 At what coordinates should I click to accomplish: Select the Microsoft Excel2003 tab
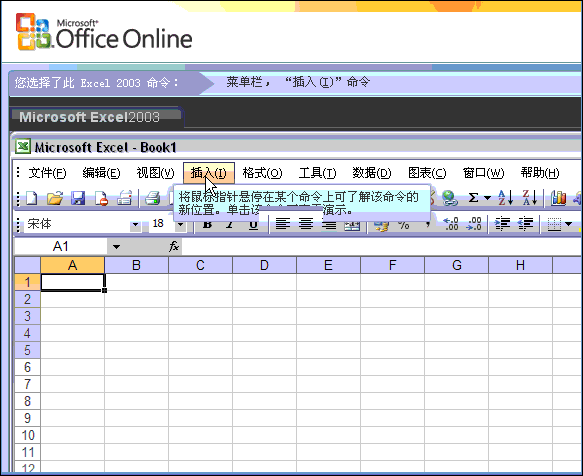click(x=96, y=118)
